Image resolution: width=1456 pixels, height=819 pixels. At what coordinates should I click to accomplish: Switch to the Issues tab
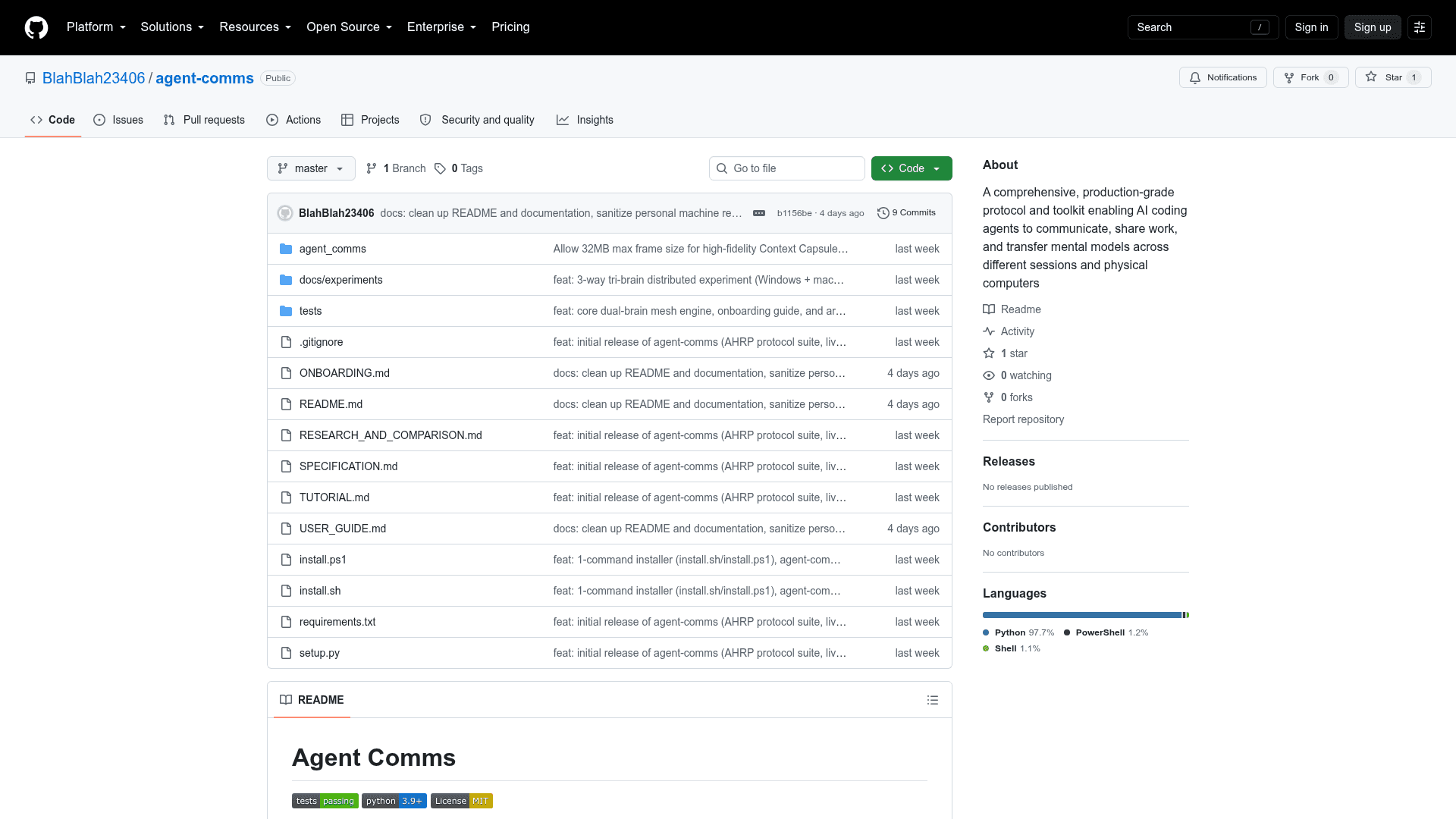(x=118, y=120)
